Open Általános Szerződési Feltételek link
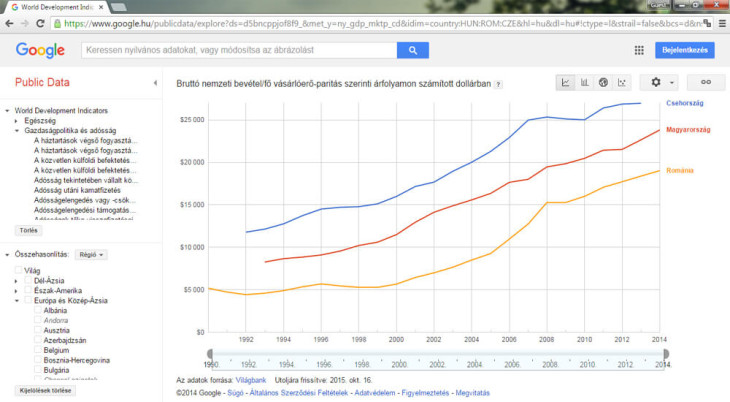The image size is (730, 402). [x=298, y=393]
